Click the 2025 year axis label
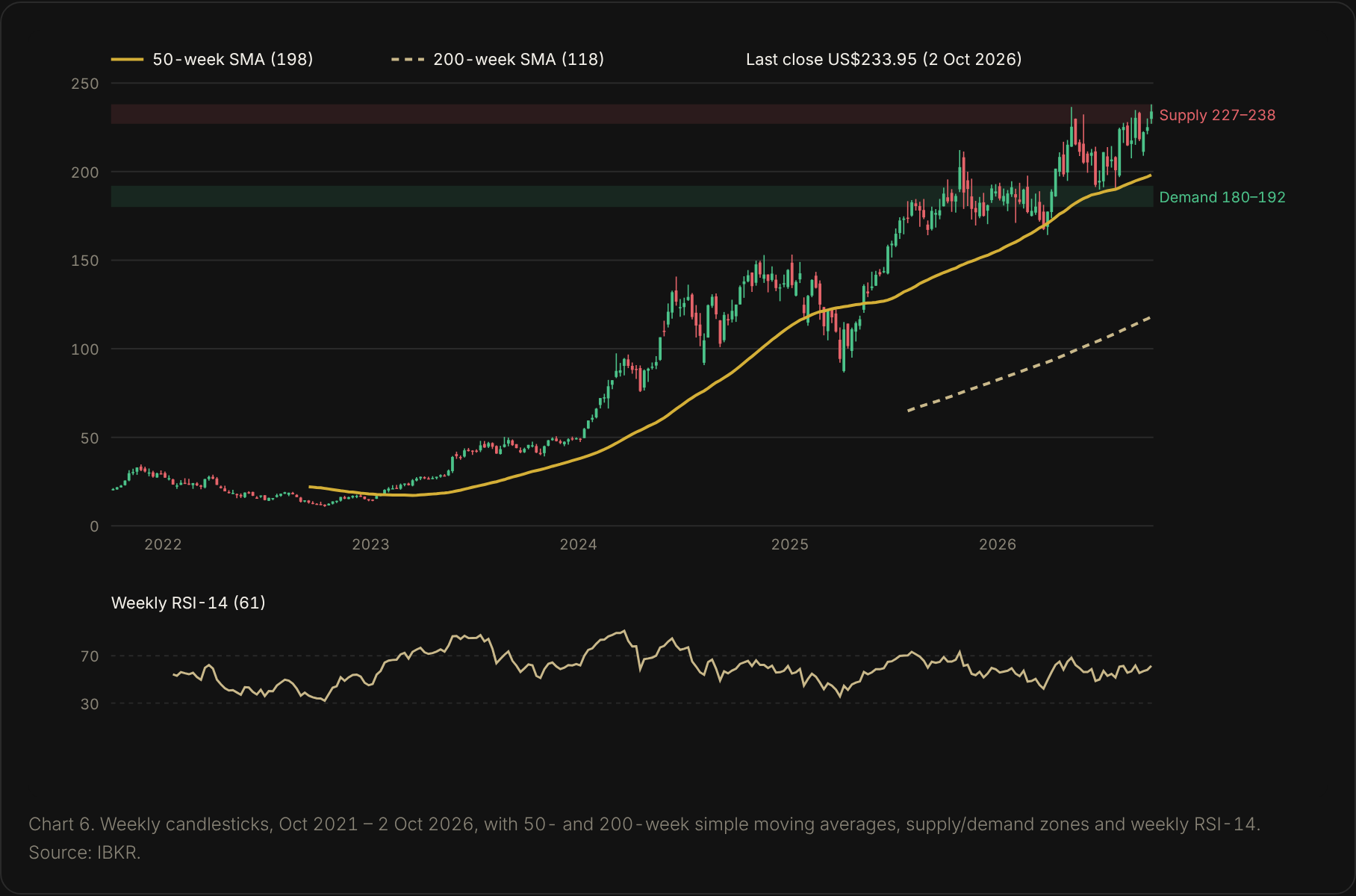This screenshot has height=896, width=1356. point(790,544)
